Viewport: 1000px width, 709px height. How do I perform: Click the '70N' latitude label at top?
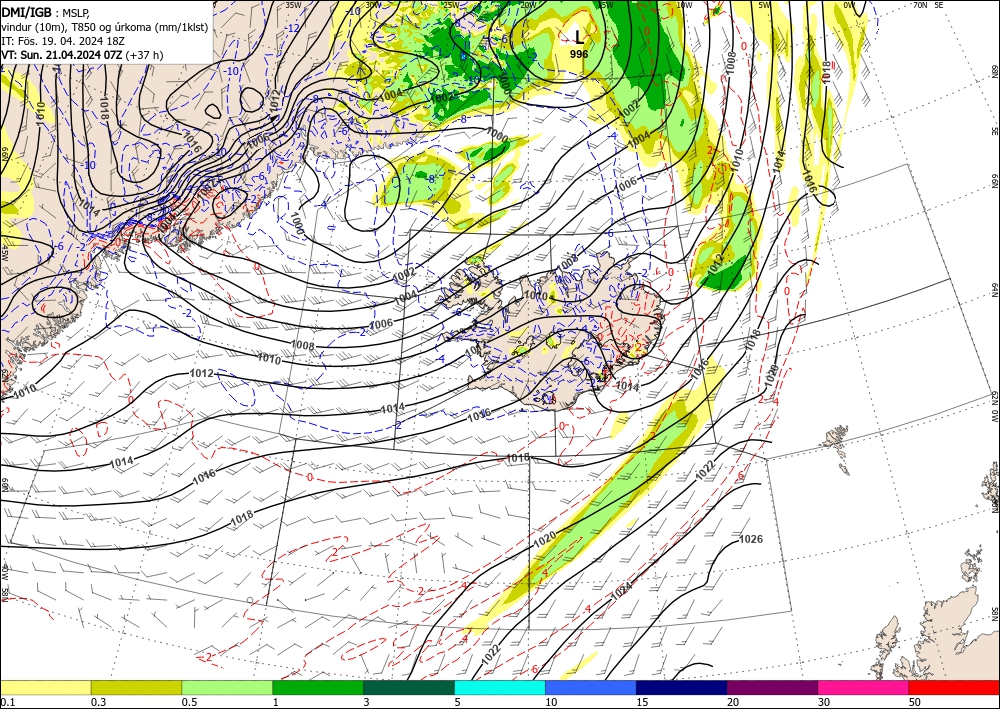tap(919, 5)
